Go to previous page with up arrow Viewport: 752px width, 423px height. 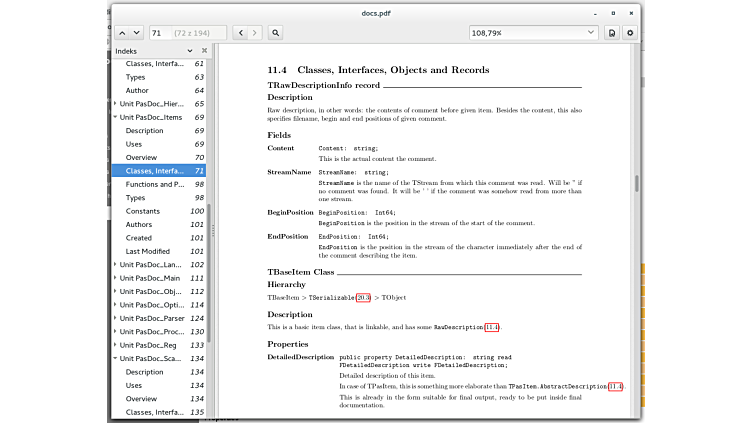(122, 33)
